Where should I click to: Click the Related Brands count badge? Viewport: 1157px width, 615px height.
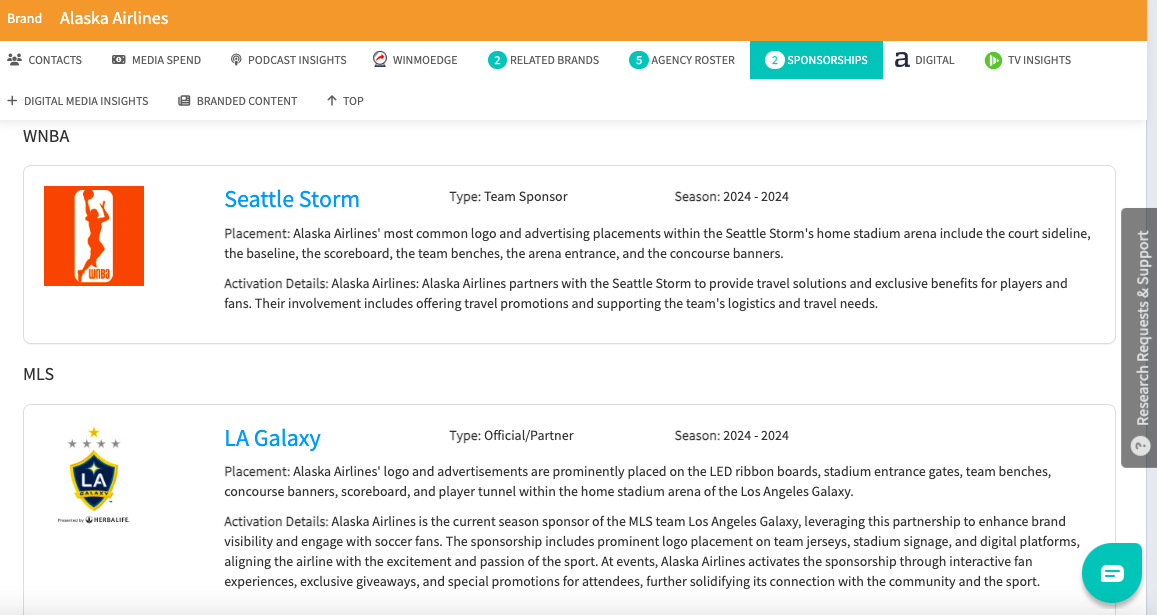pos(497,60)
